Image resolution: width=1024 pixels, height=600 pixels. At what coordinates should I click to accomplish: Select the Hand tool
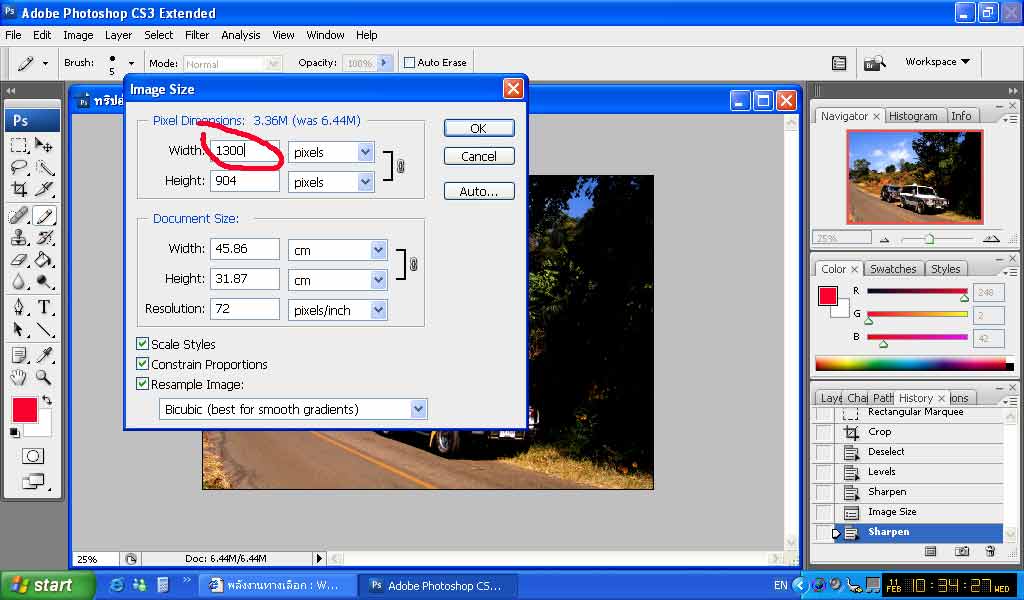[x=19, y=377]
